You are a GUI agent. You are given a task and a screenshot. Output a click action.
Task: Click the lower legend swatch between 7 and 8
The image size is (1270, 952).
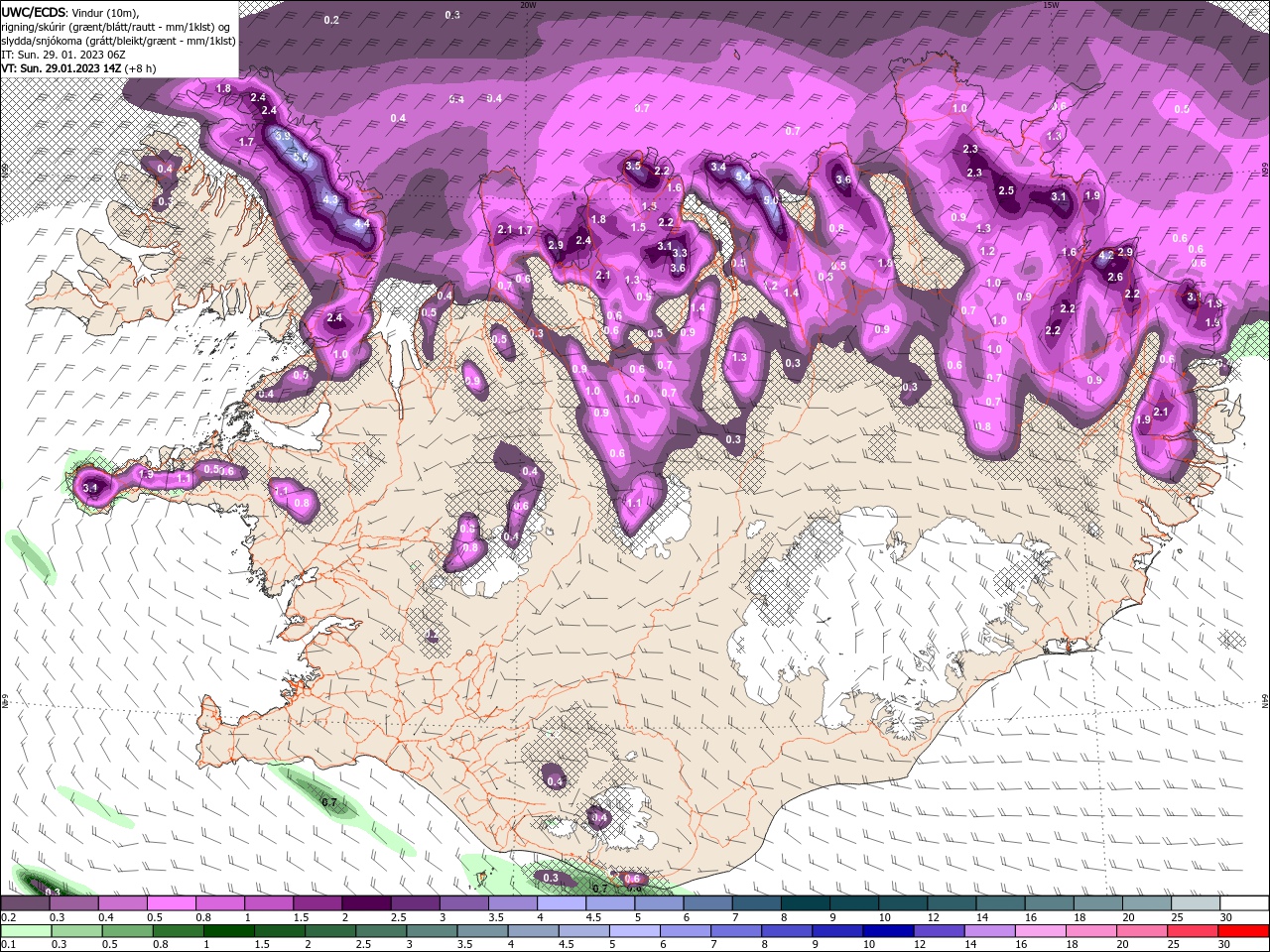click(736, 931)
